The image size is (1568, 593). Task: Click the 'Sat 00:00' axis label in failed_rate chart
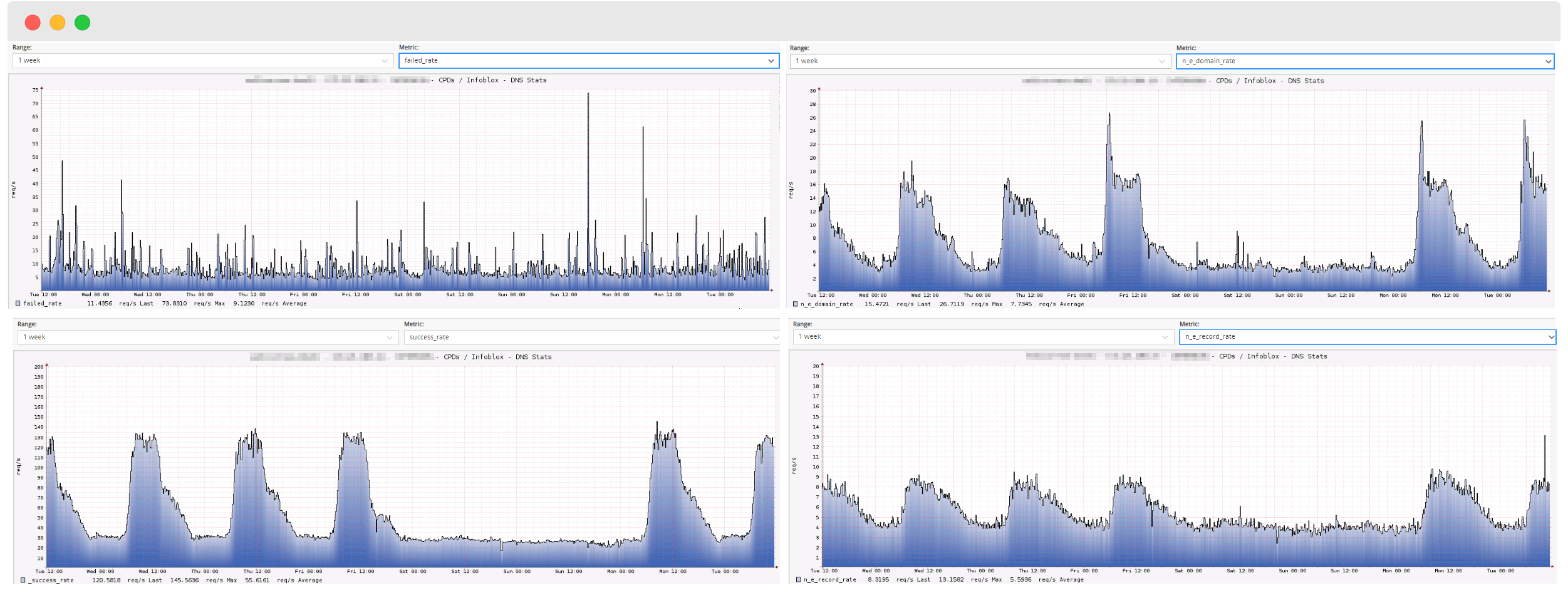click(407, 295)
